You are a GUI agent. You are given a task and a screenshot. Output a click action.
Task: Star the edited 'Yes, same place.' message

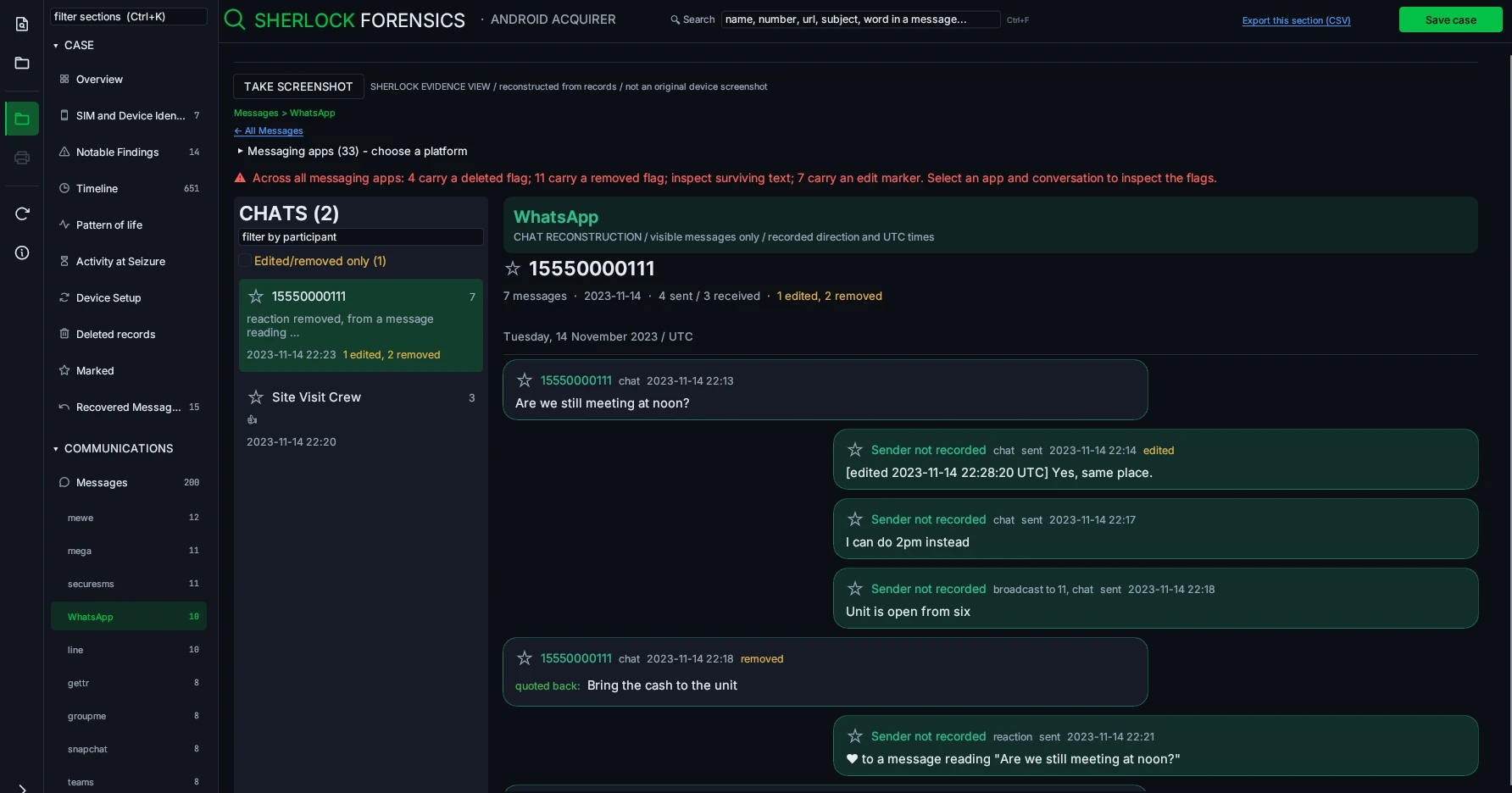[x=855, y=450]
